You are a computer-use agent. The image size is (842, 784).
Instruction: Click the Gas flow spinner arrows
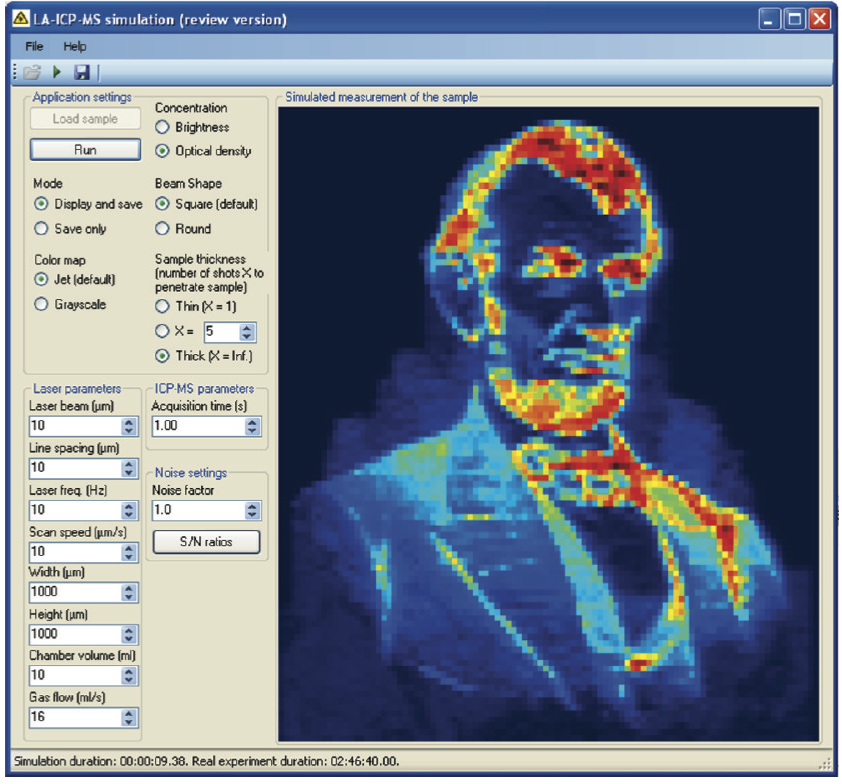coord(128,717)
